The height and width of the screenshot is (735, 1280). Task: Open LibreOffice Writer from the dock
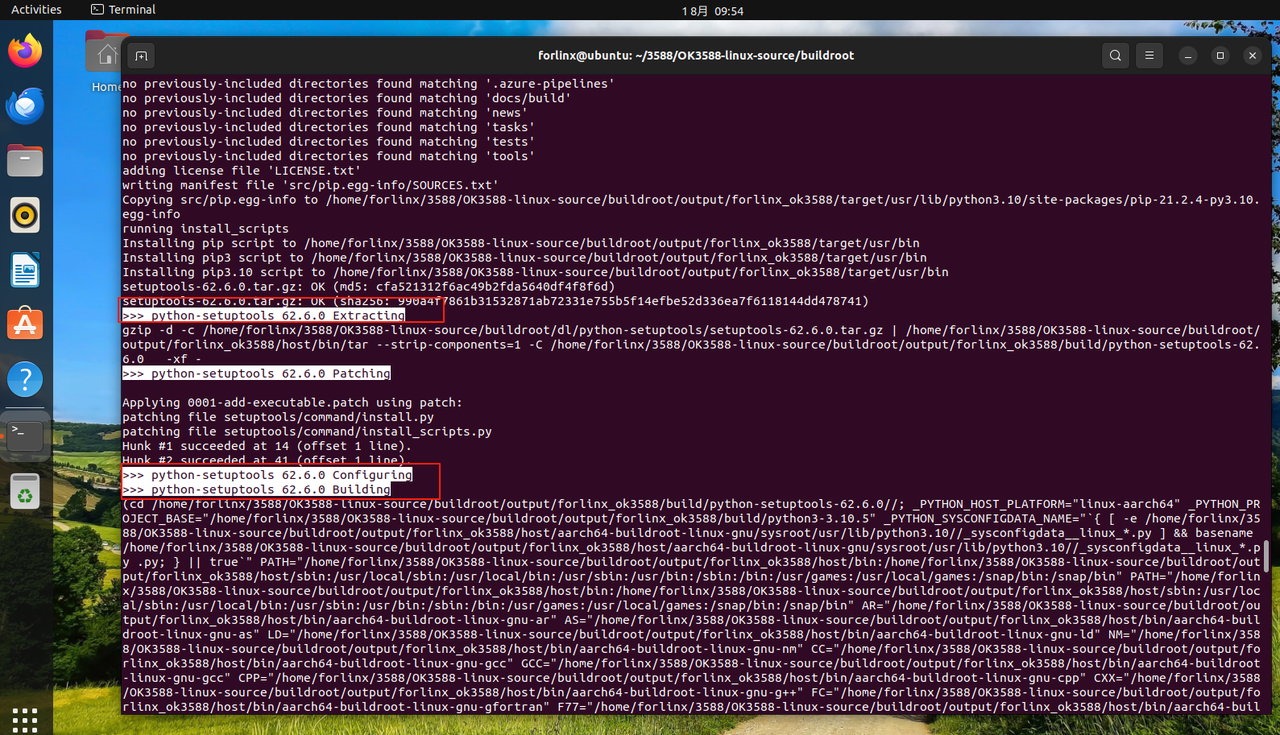[x=24, y=268]
